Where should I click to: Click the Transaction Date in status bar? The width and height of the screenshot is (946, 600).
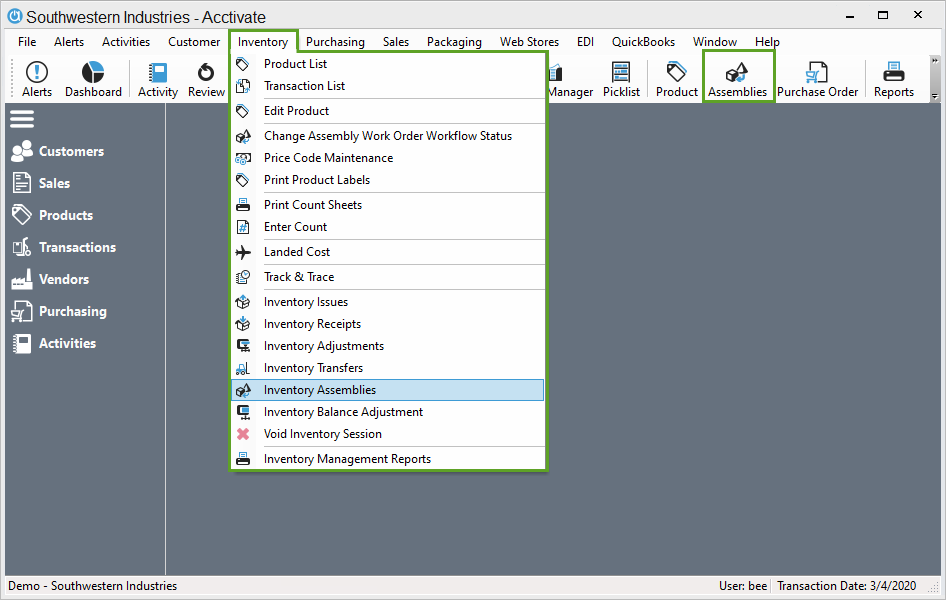coord(846,586)
